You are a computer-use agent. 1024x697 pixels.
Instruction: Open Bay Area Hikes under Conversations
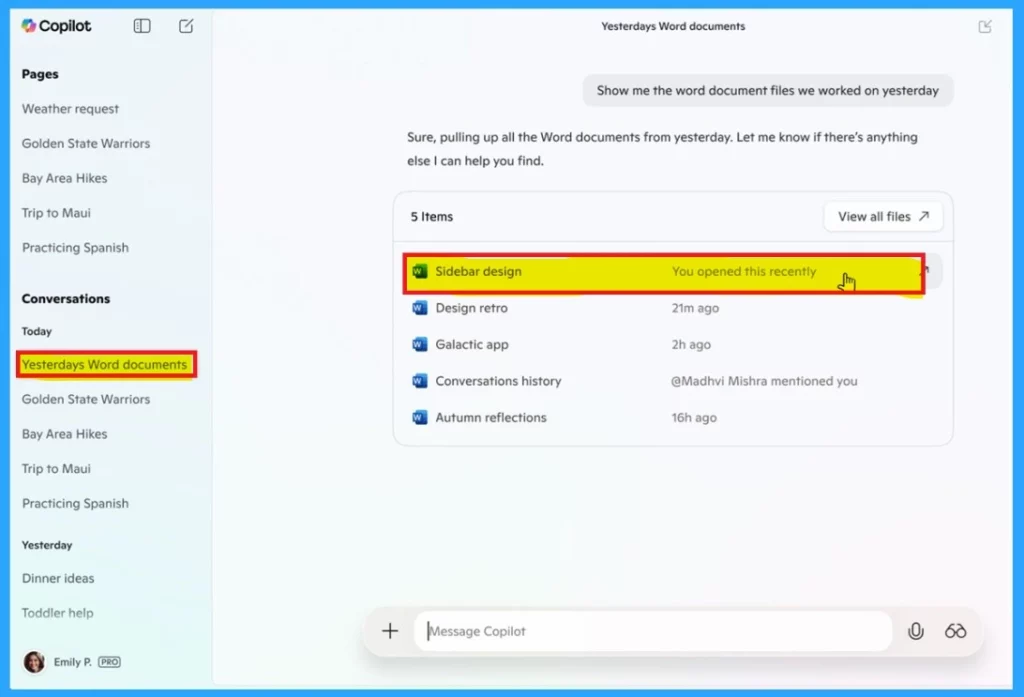click(65, 434)
